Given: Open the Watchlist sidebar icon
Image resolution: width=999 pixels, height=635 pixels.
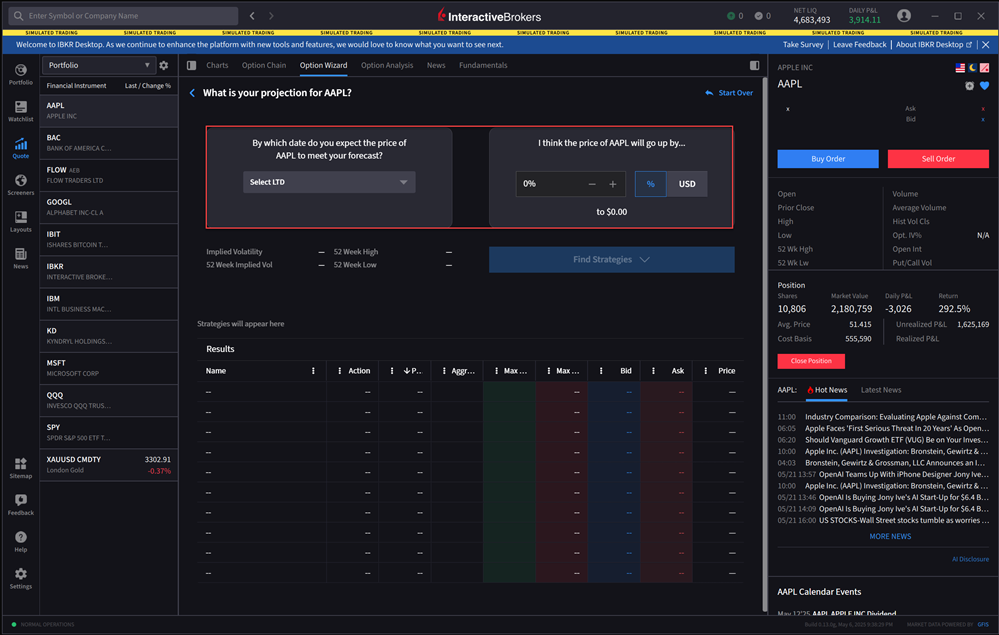Looking at the screenshot, I should [20, 111].
